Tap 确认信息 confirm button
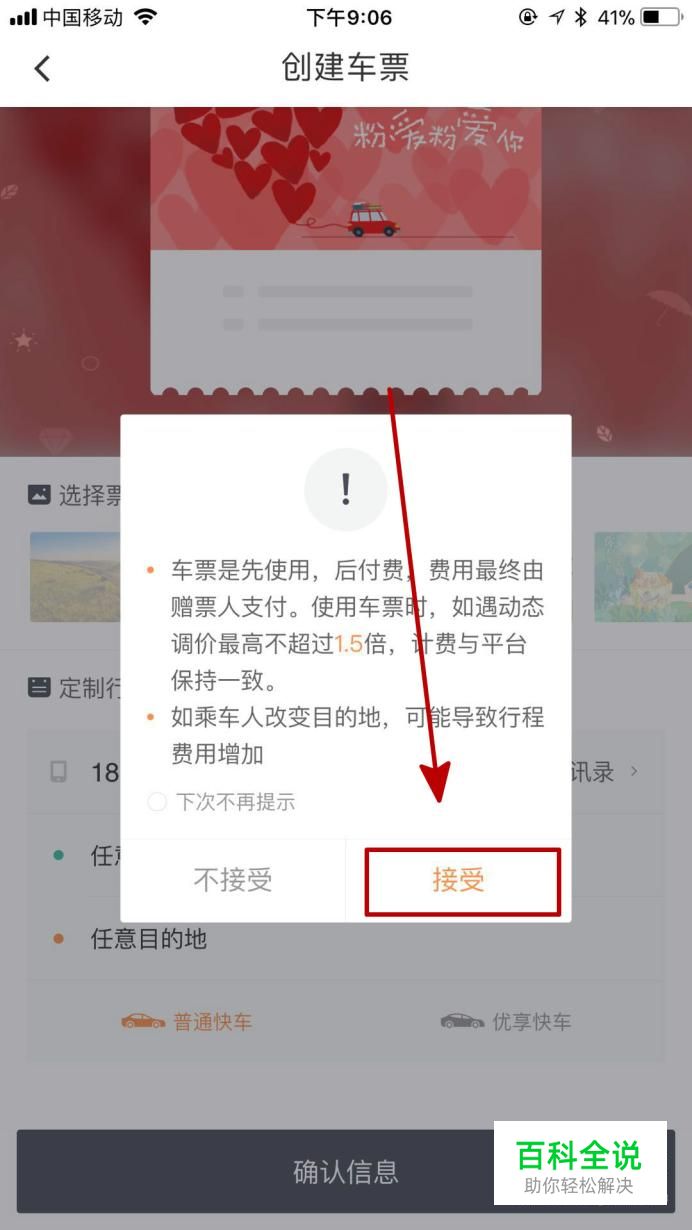 pyautogui.click(x=345, y=1171)
